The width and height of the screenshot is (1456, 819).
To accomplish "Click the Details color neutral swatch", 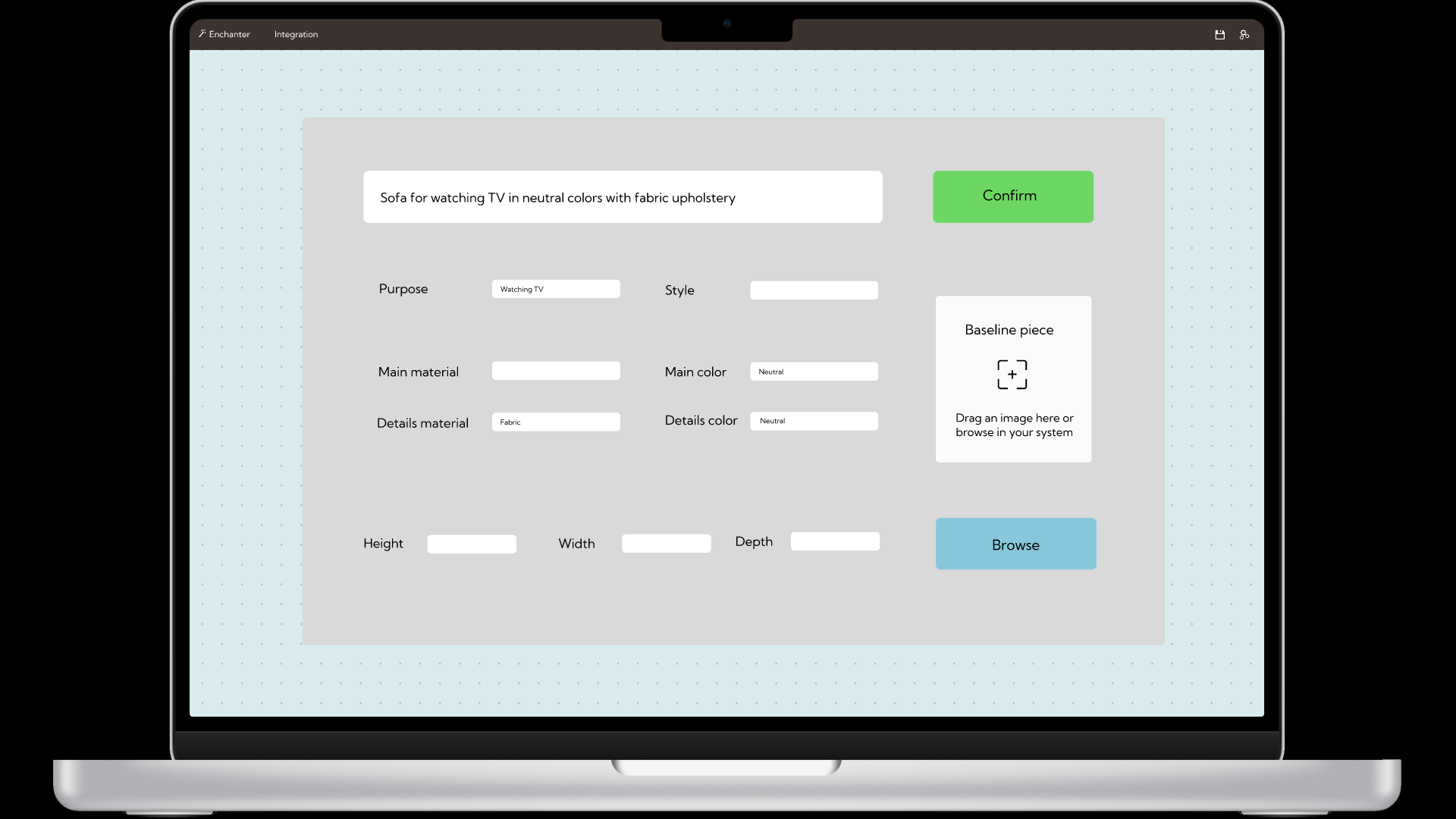I will pyautogui.click(x=815, y=420).
